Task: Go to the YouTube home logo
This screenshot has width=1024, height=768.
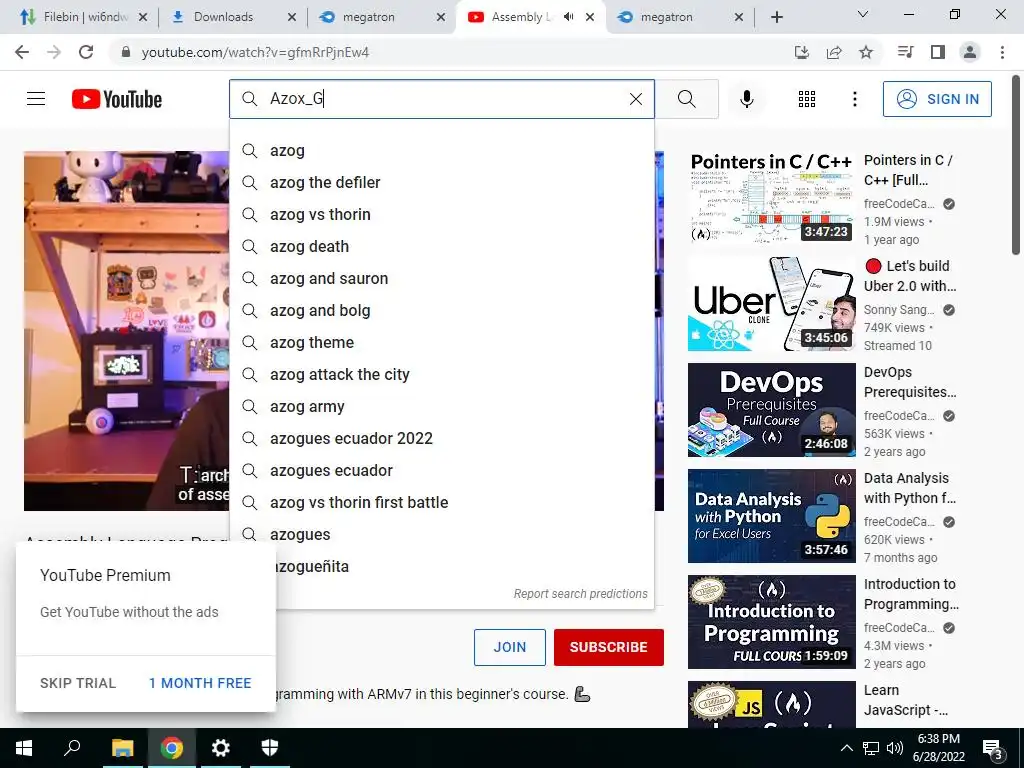Action: click(x=117, y=99)
